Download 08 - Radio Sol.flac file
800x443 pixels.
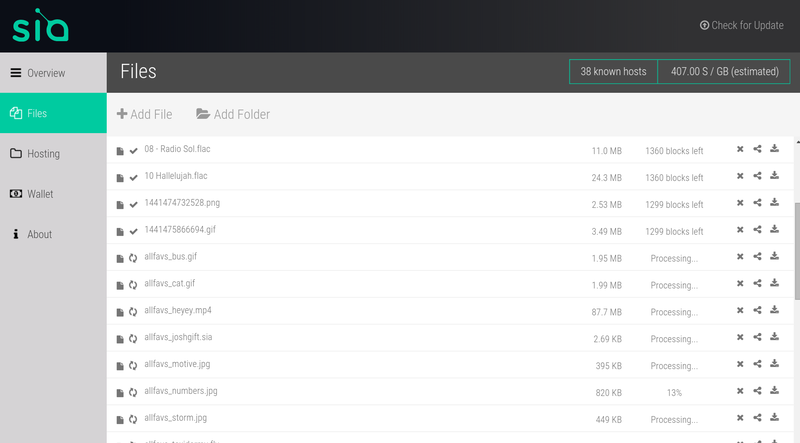[774, 149]
